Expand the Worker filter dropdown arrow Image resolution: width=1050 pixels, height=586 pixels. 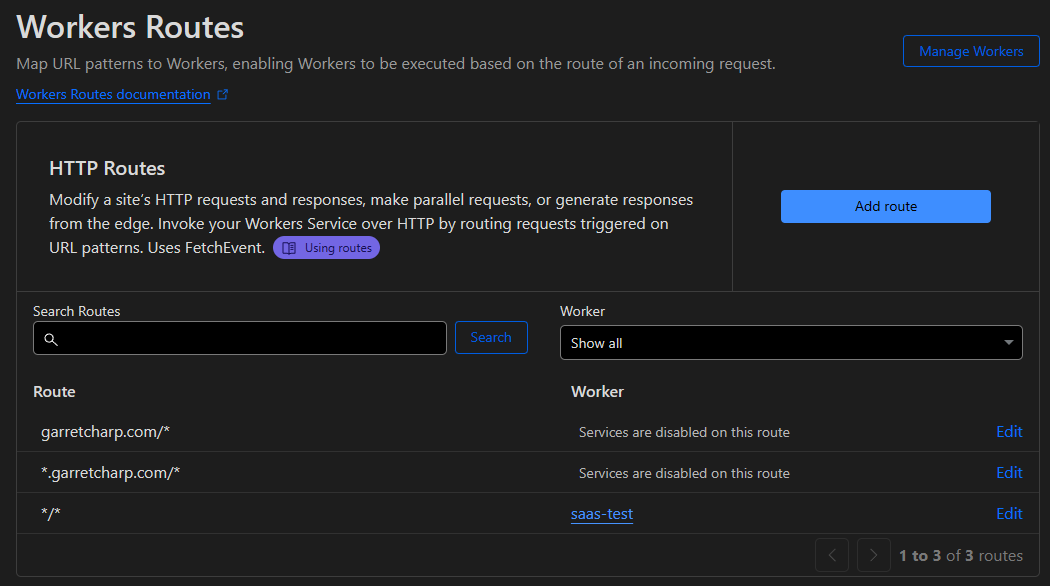click(1008, 343)
